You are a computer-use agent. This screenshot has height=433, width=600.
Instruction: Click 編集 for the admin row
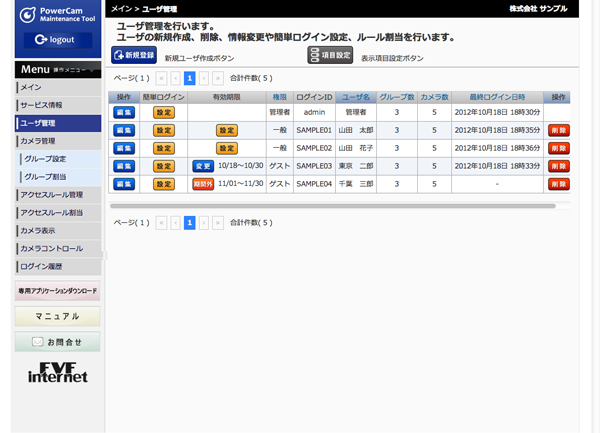tap(124, 113)
